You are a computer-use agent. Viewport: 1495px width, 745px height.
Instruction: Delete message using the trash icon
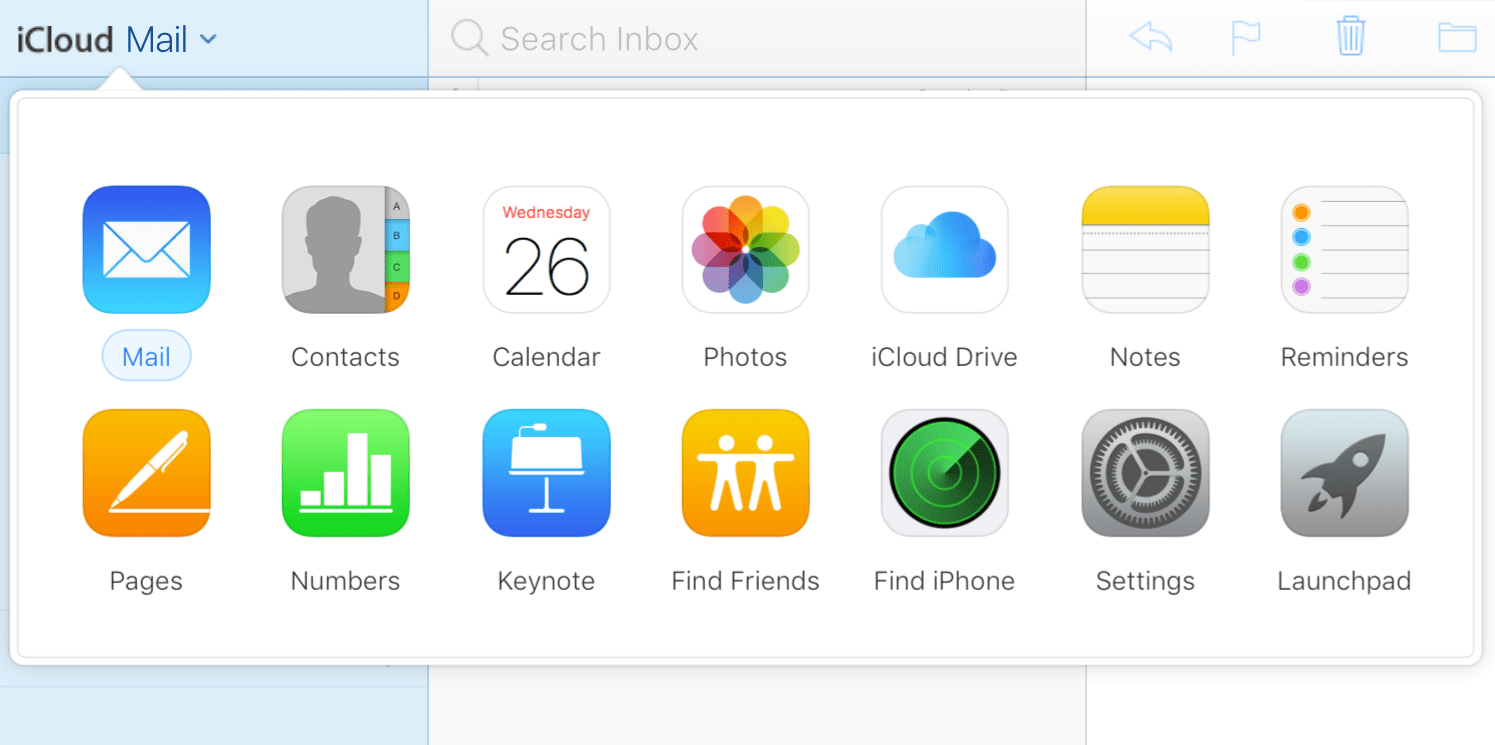point(1351,36)
